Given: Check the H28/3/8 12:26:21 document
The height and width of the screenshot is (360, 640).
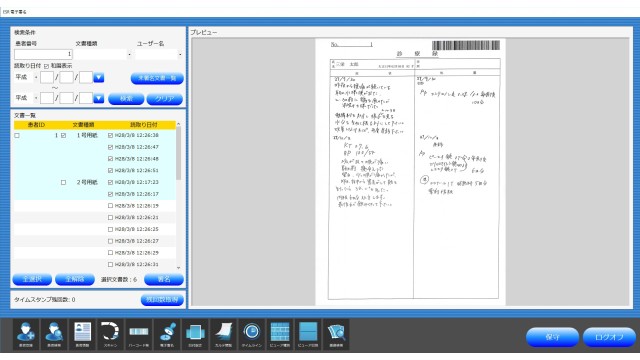Looking at the screenshot, I should click(x=110, y=218).
